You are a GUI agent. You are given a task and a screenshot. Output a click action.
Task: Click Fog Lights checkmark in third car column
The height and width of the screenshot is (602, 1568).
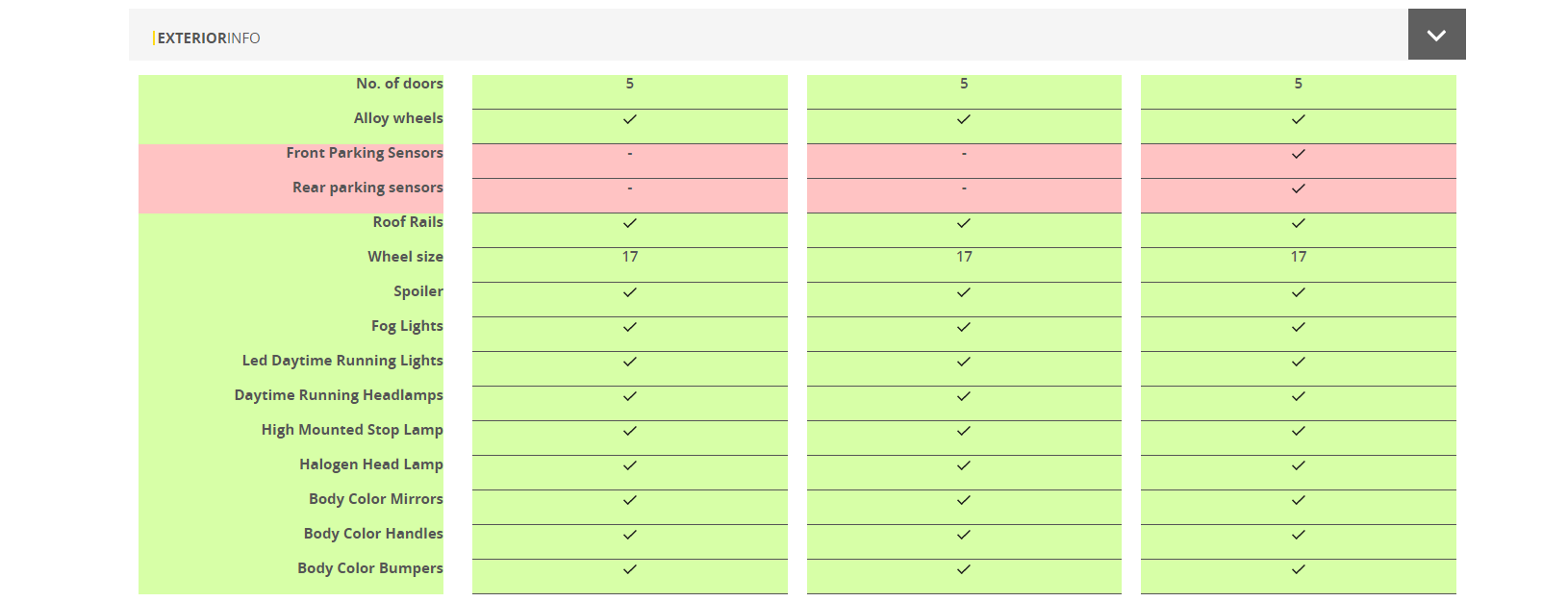(x=1298, y=327)
